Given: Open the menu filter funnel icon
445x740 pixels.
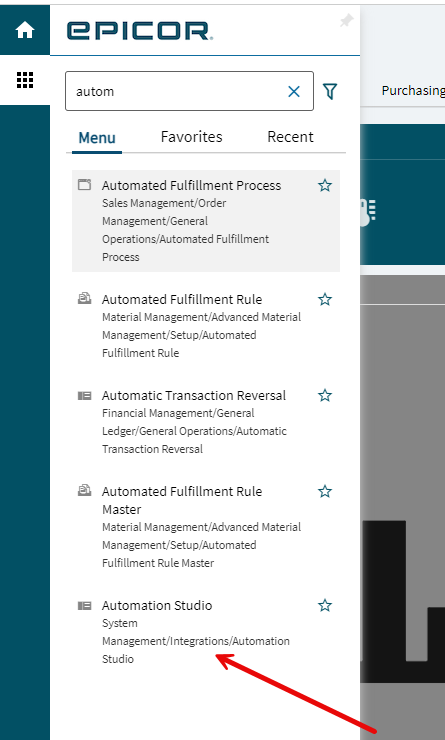Looking at the screenshot, I should 330,92.
